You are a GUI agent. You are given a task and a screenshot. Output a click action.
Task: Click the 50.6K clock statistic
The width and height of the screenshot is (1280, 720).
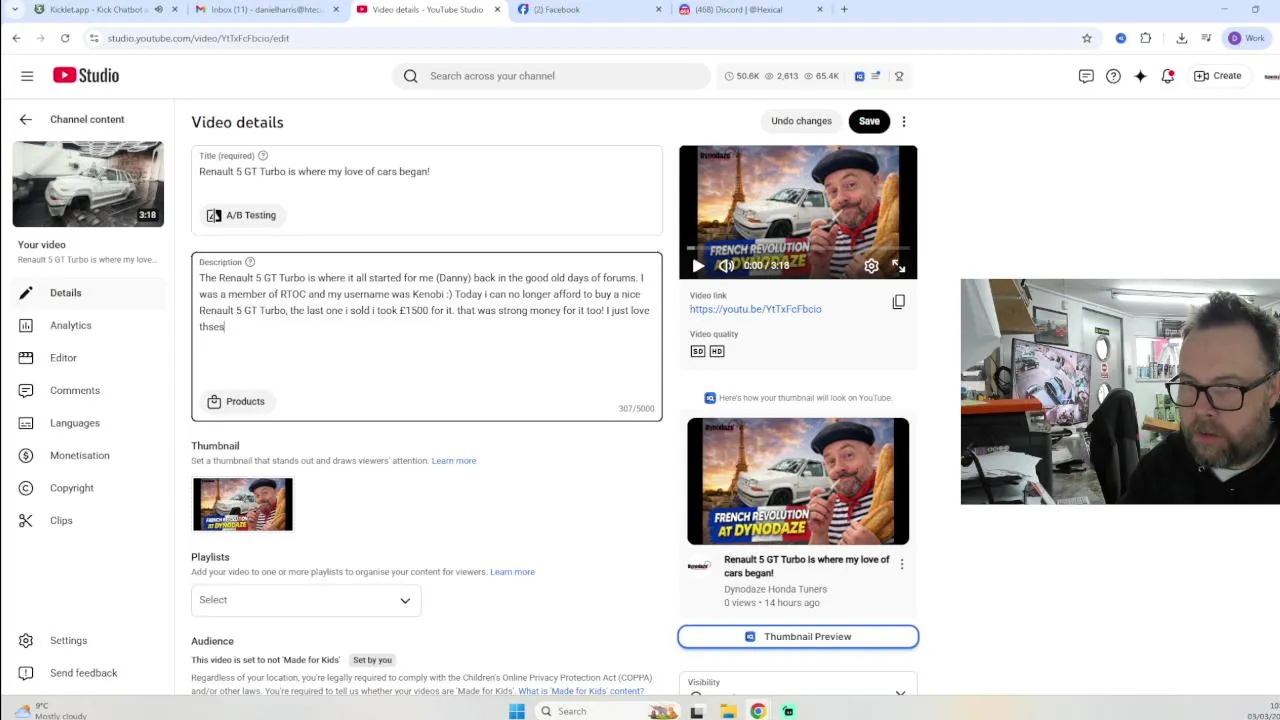click(x=742, y=76)
